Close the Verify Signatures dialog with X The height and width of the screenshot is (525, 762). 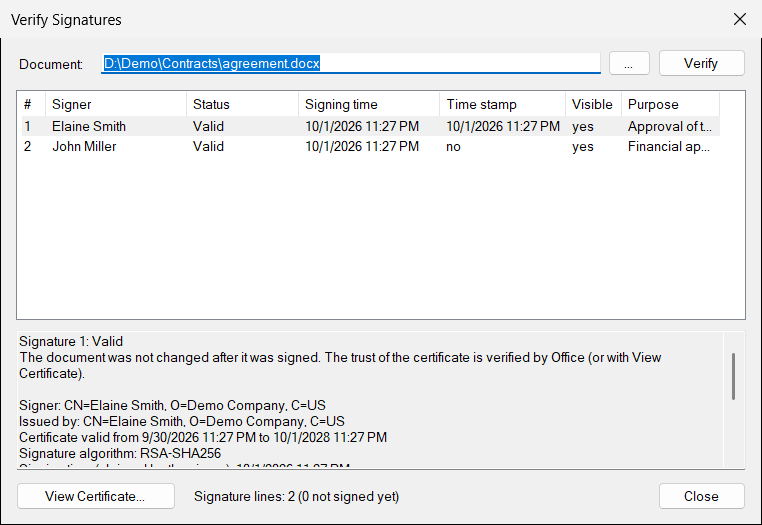tap(740, 19)
